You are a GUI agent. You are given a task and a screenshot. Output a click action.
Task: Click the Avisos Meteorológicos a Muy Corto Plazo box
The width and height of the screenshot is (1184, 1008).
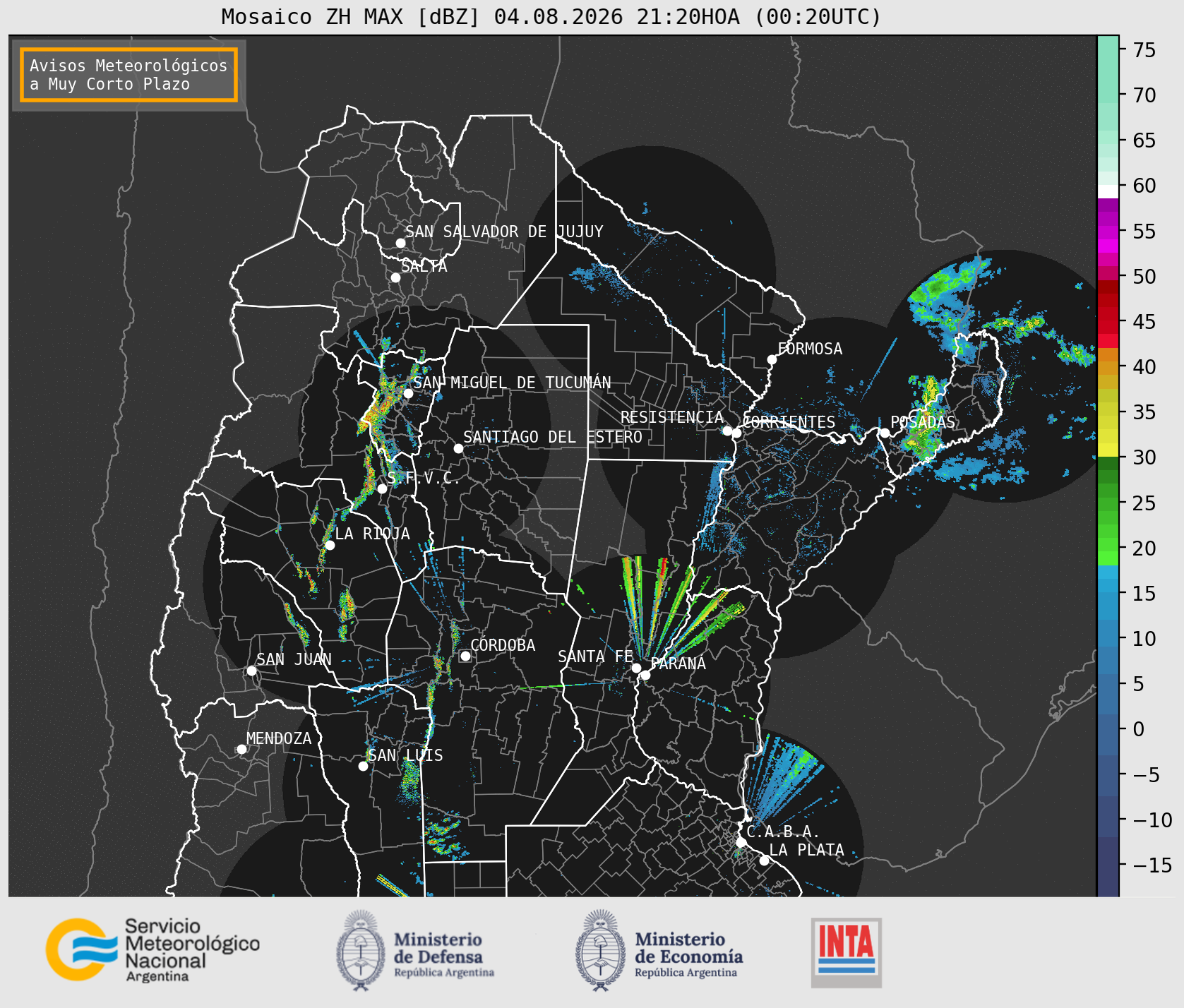[x=128, y=75]
